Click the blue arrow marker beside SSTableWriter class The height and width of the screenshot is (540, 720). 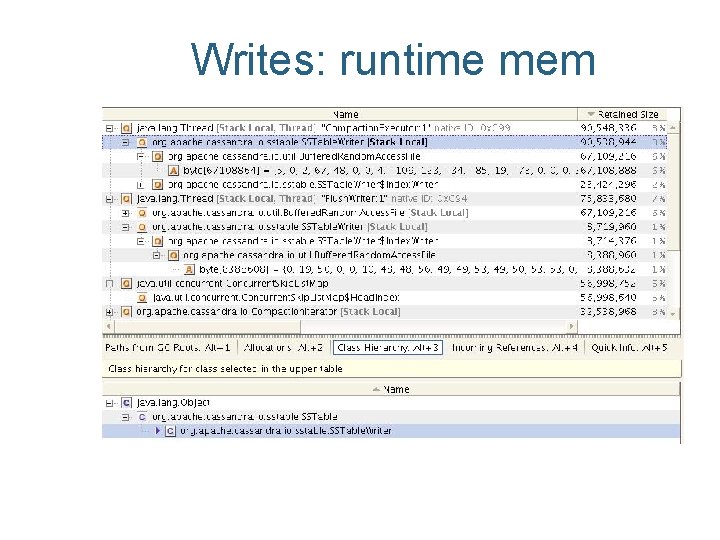158,431
